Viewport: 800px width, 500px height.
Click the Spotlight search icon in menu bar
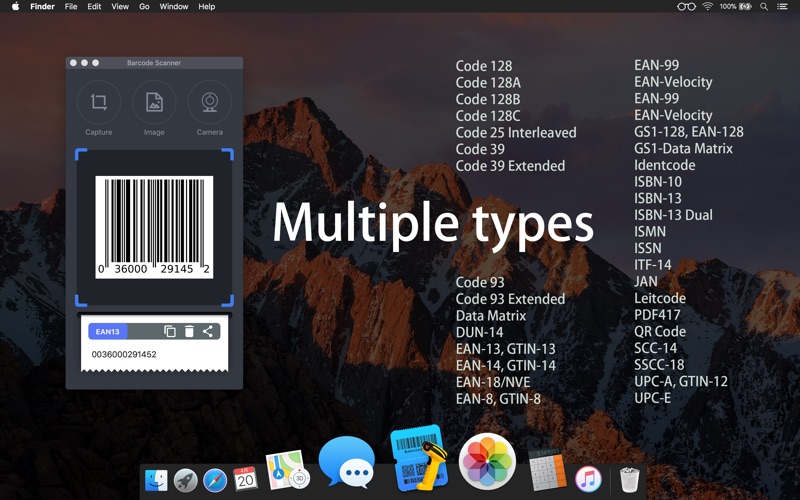coord(764,7)
